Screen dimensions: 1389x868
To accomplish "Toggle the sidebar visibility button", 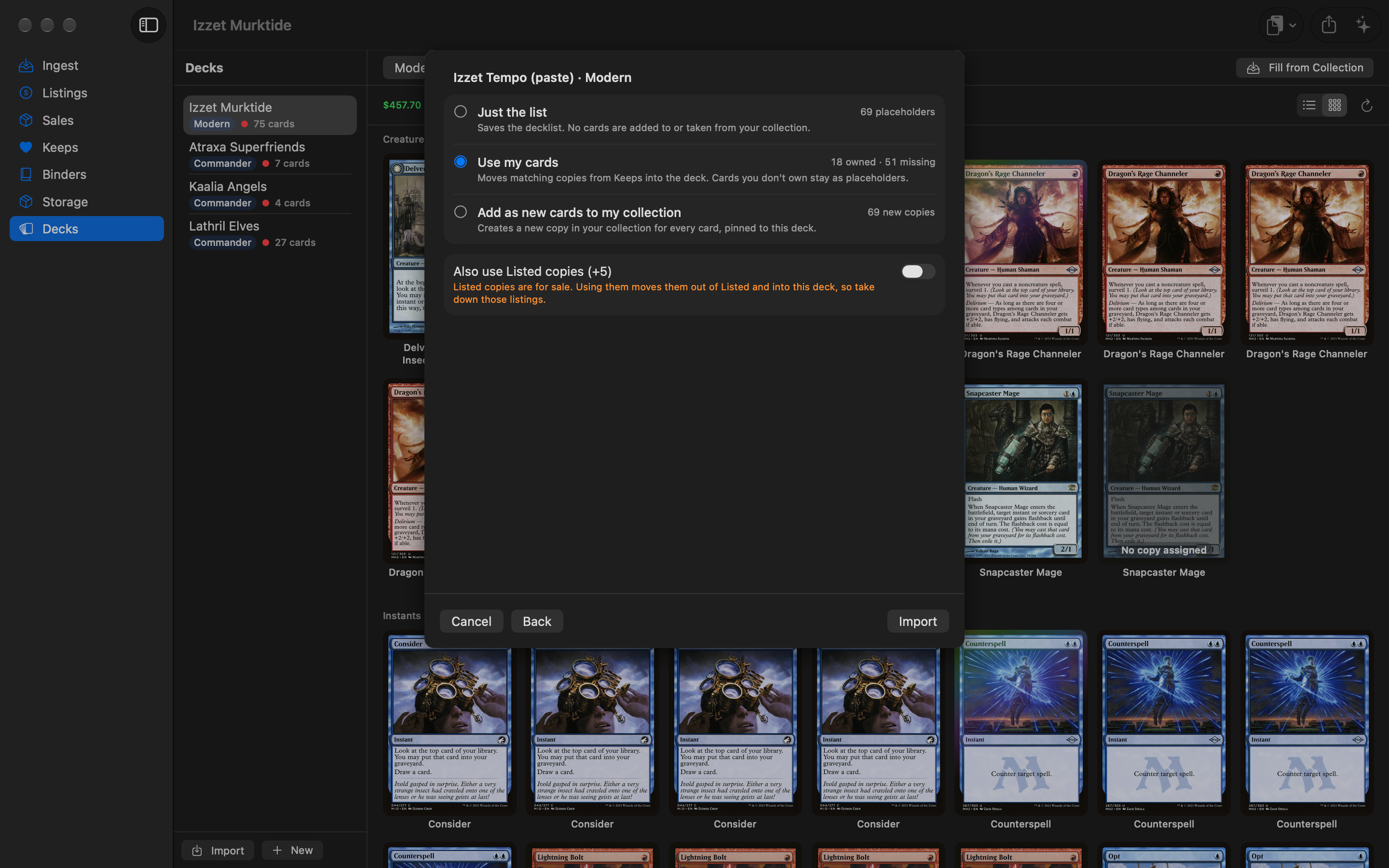I will 149,25.
